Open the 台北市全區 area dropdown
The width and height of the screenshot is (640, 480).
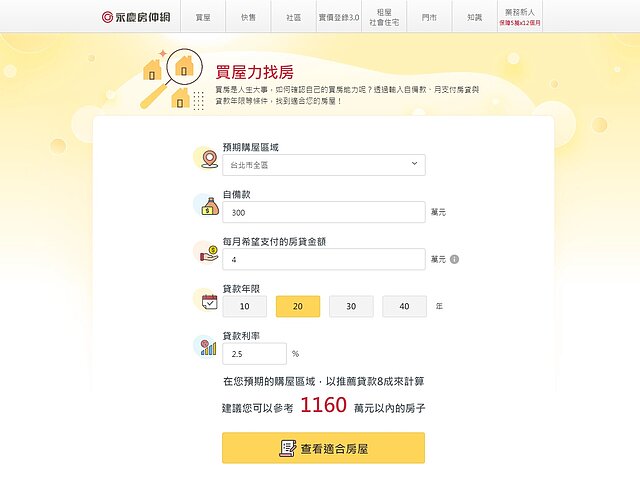[324, 165]
